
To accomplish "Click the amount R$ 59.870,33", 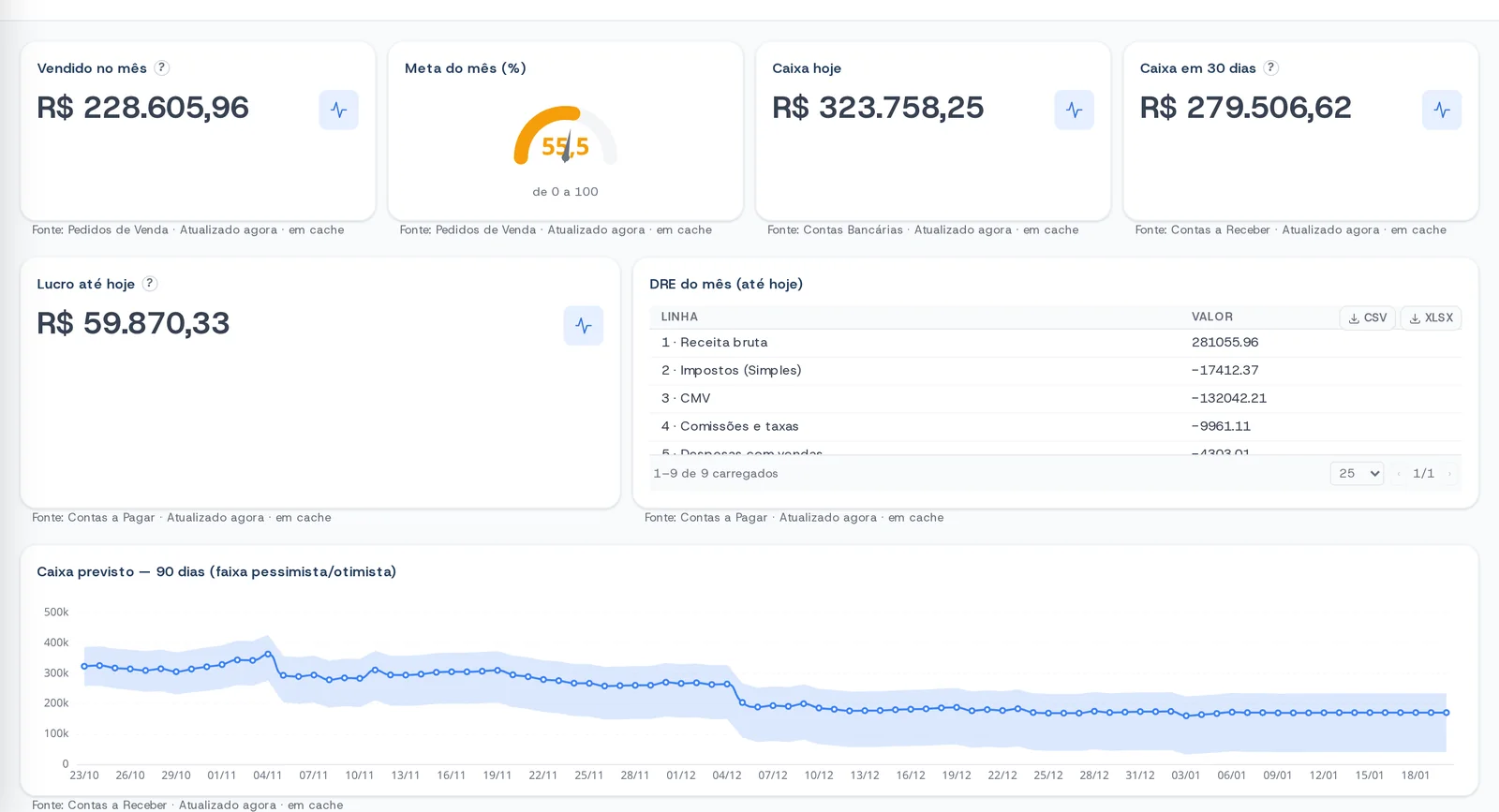I will pos(133,323).
